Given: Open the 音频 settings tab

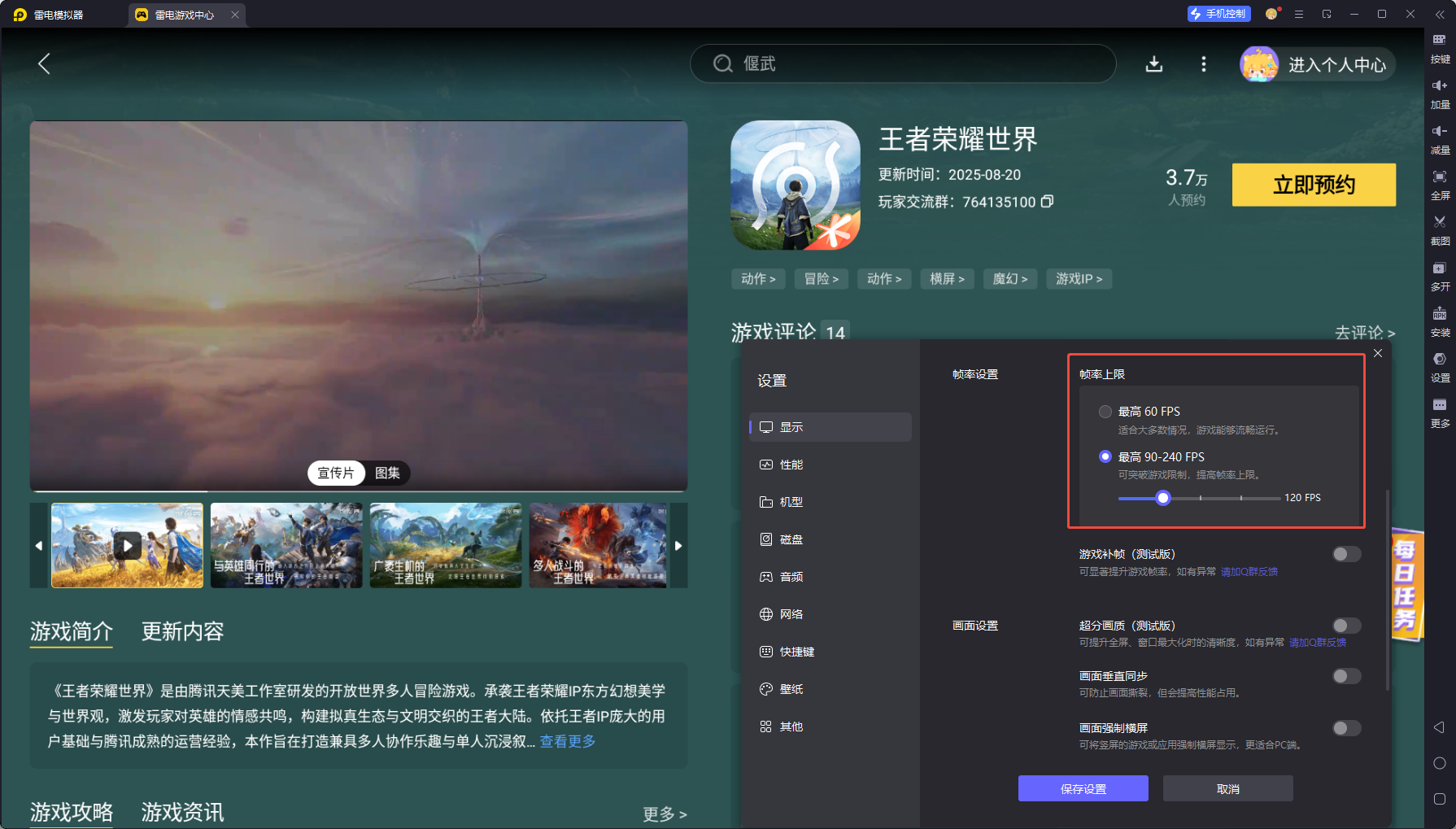Looking at the screenshot, I should pyautogui.click(x=830, y=577).
